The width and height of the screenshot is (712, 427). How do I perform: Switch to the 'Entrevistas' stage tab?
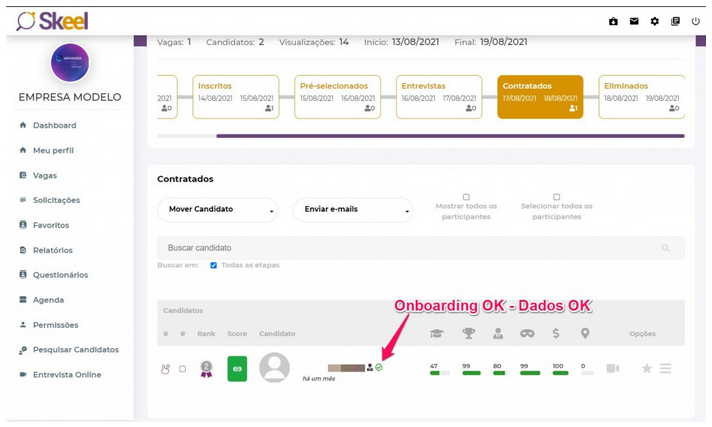pyautogui.click(x=437, y=96)
